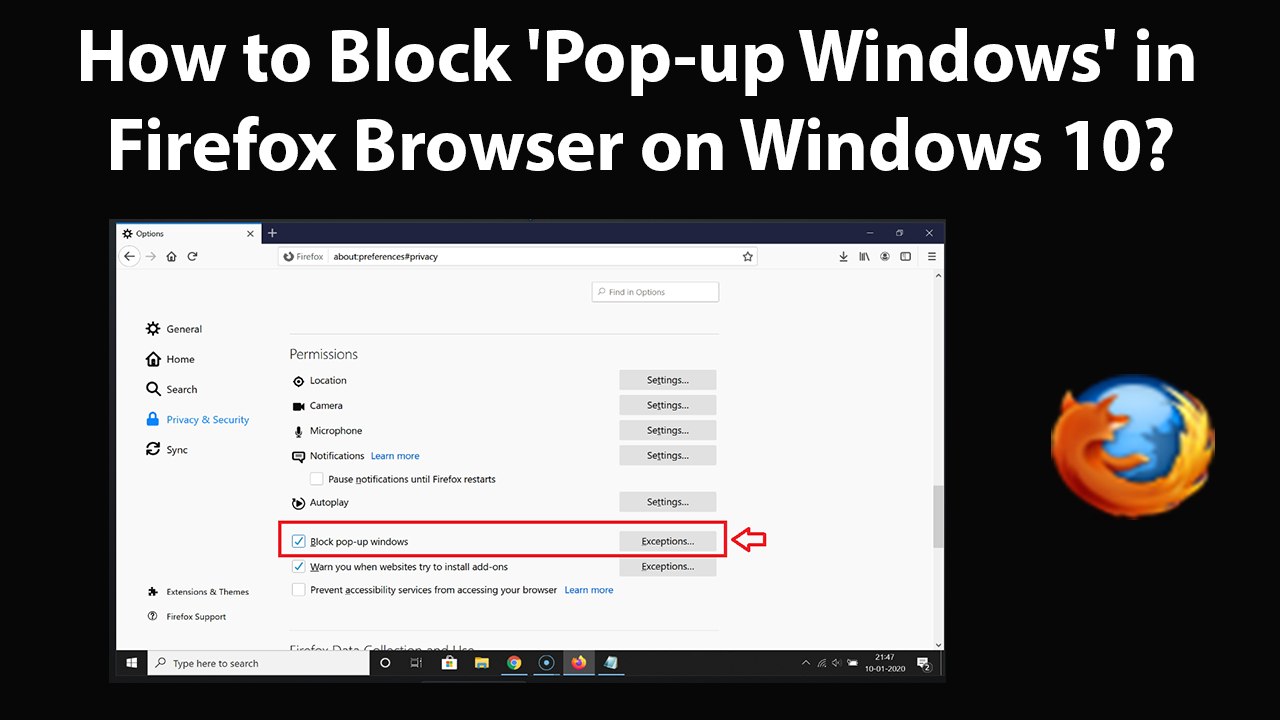This screenshot has height=720, width=1280.
Task: Open the Firefox hamburger menu
Action: (932, 256)
